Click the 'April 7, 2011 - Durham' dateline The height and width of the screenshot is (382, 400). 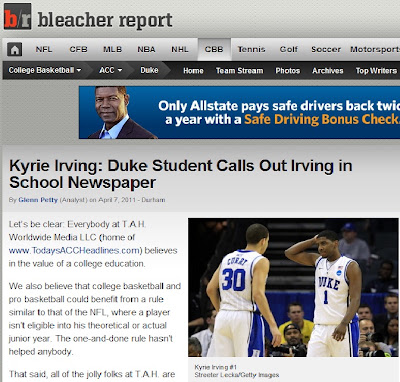point(132,200)
